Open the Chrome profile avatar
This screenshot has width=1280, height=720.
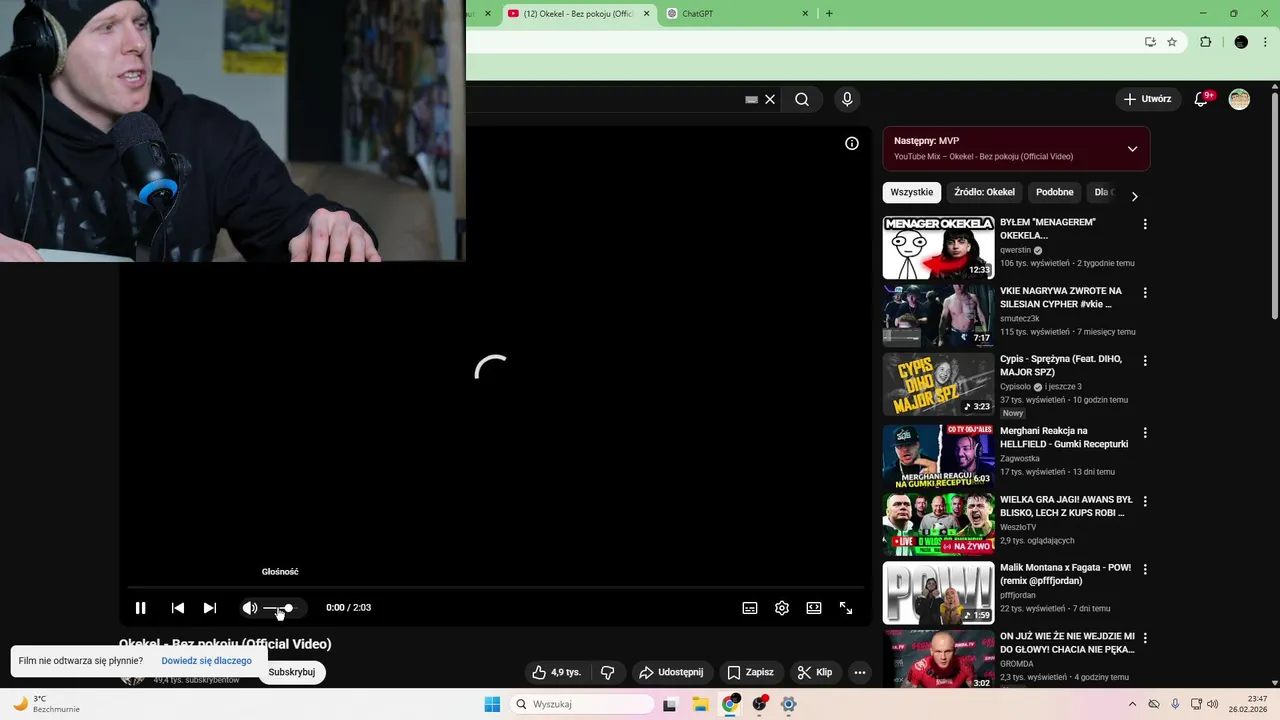click(1241, 42)
